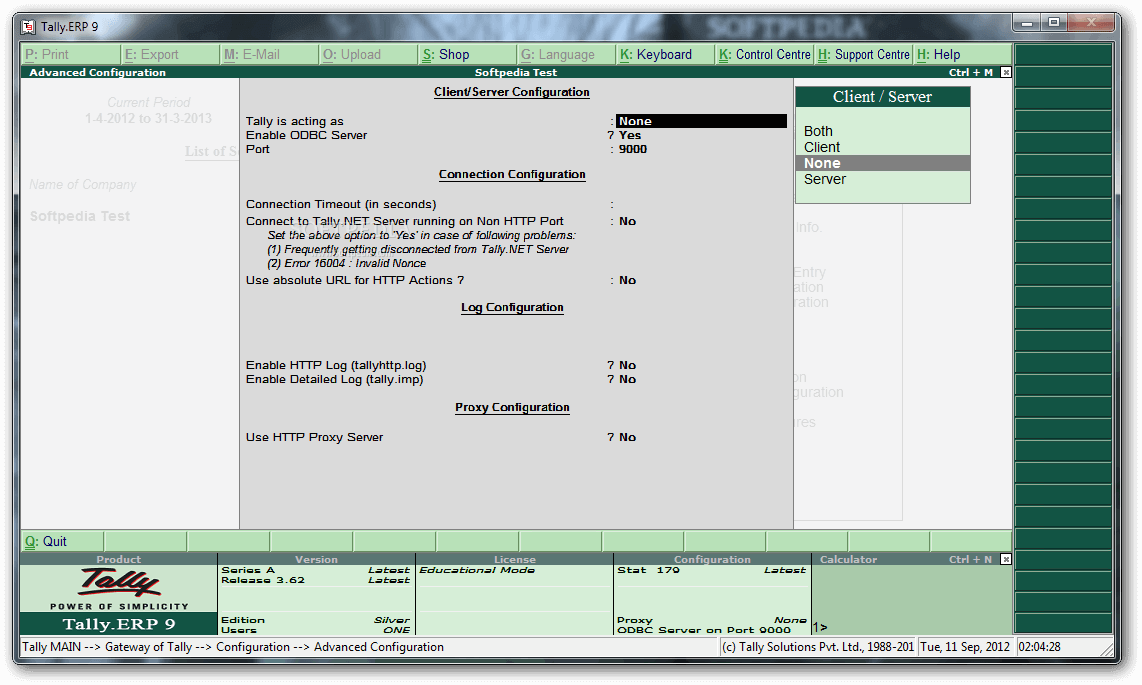Screen dimensions: 1142x685
Task: Click the 'Error 16004 : Invalid Nonce' note
Action: pos(347,264)
